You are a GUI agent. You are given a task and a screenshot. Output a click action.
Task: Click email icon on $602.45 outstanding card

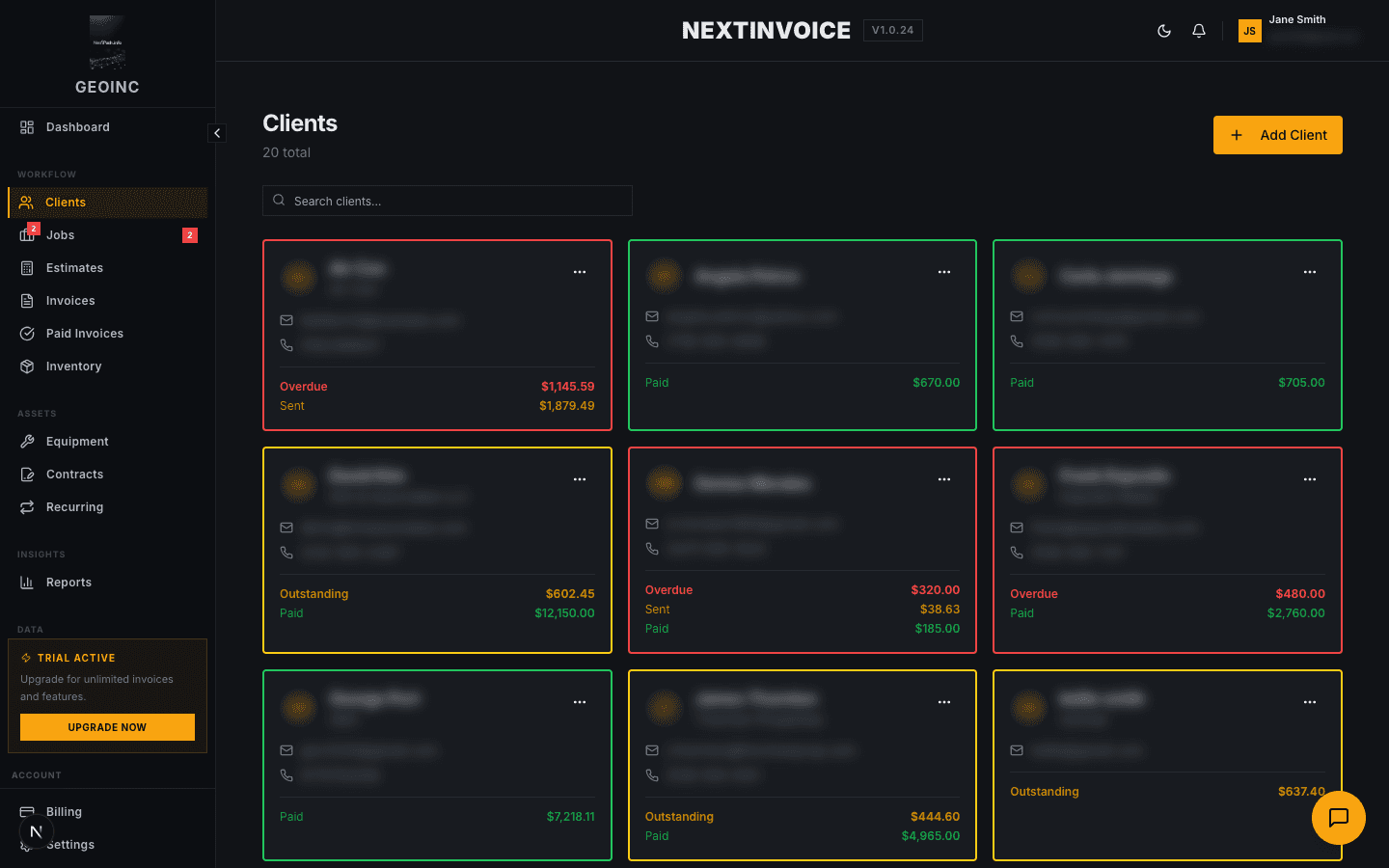click(x=286, y=528)
